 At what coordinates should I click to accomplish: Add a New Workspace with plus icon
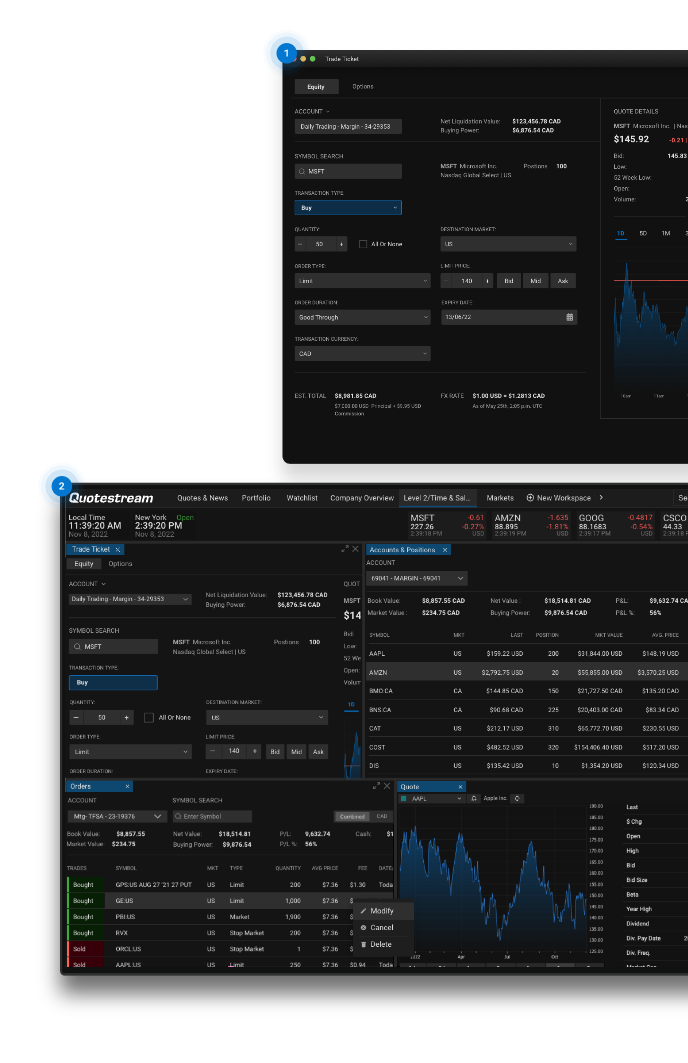click(x=531, y=498)
